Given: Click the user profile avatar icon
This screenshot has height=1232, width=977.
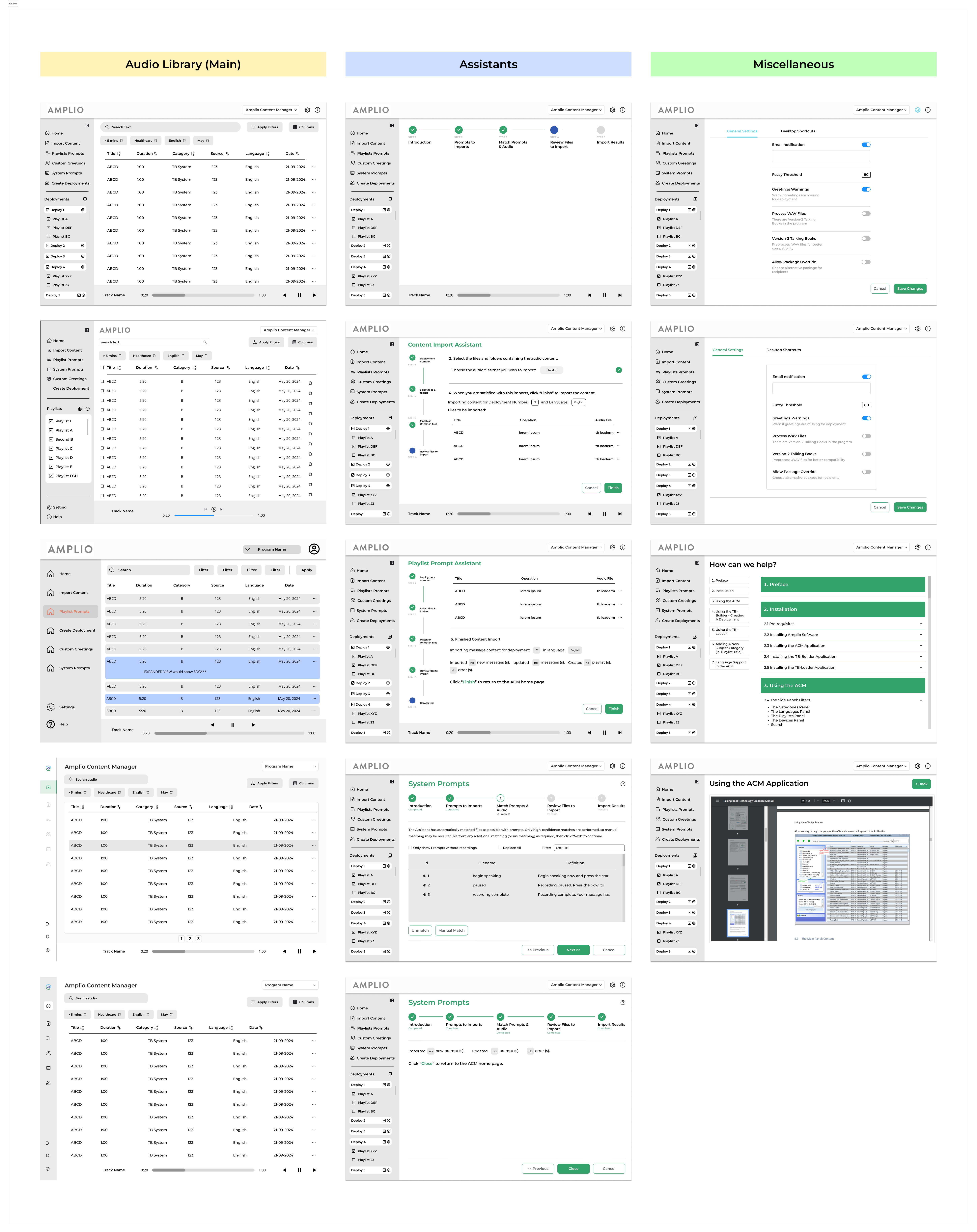Looking at the screenshot, I should [314, 549].
